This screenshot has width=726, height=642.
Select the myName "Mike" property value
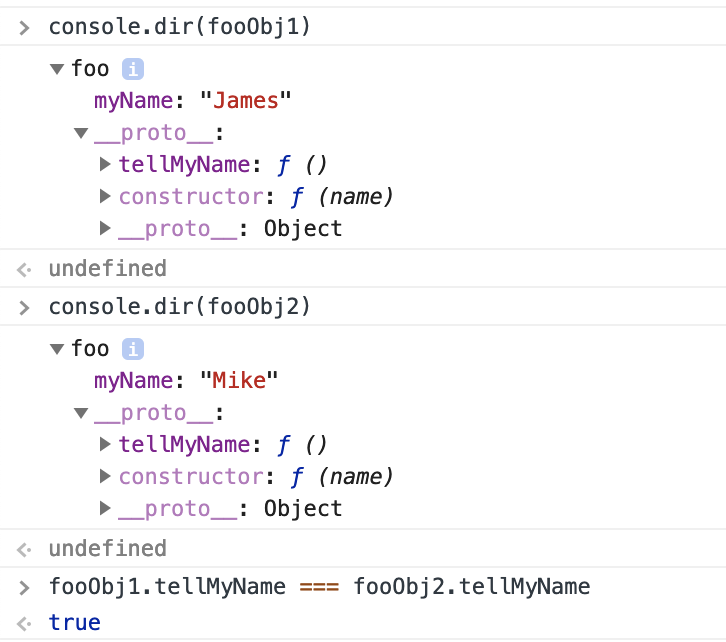[239, 381]
